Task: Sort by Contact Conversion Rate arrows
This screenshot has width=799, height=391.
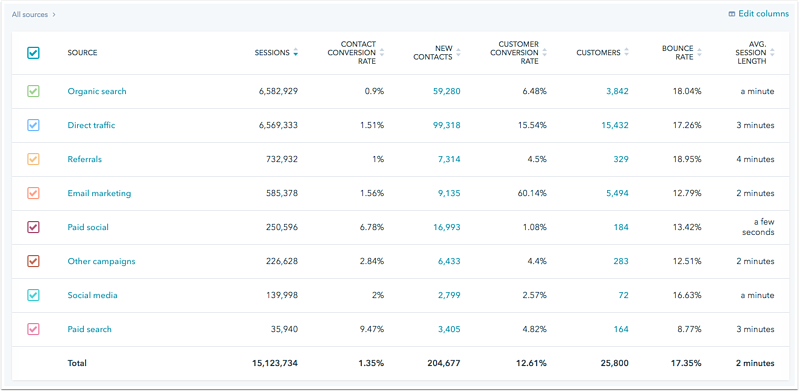Action: pos(382,53)
